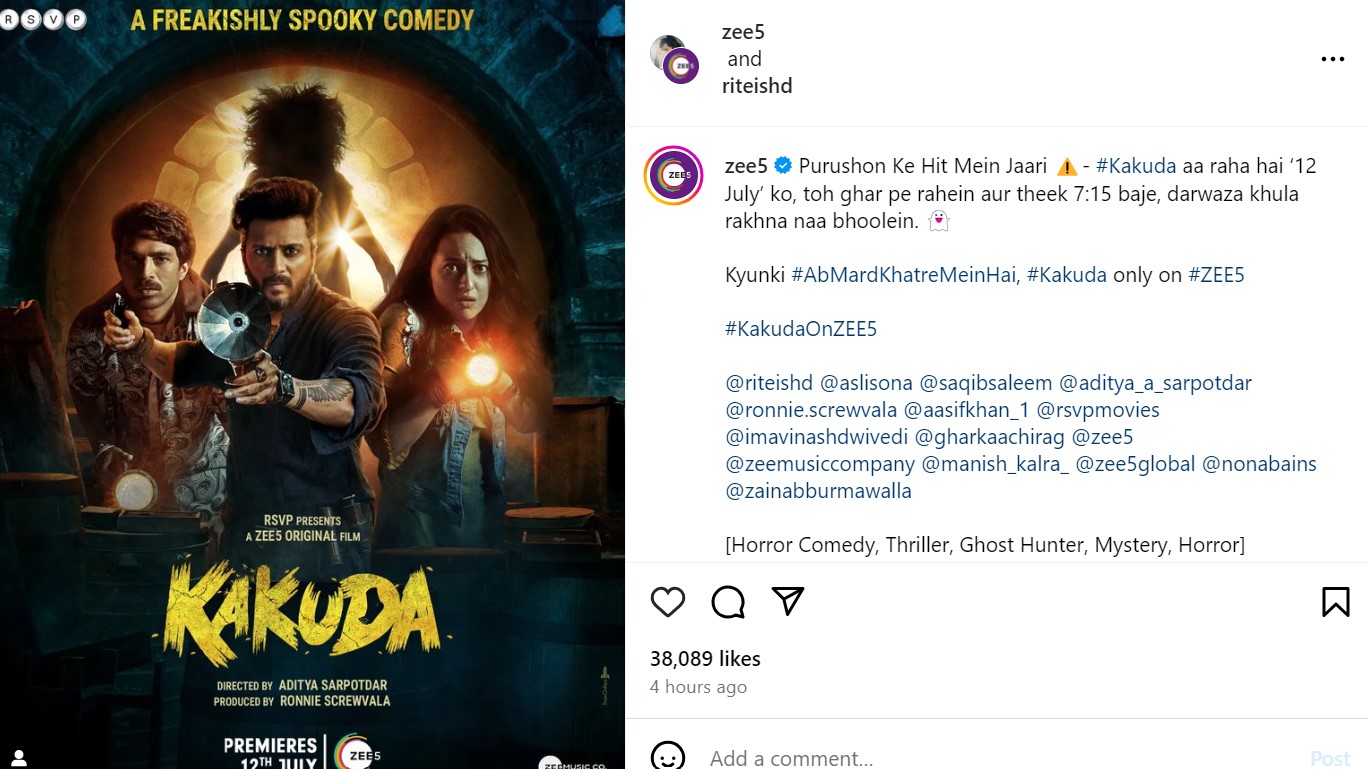The image size is (1368, 769).
Task: Open the zee5 username in post header
Action: pos(743,32)
